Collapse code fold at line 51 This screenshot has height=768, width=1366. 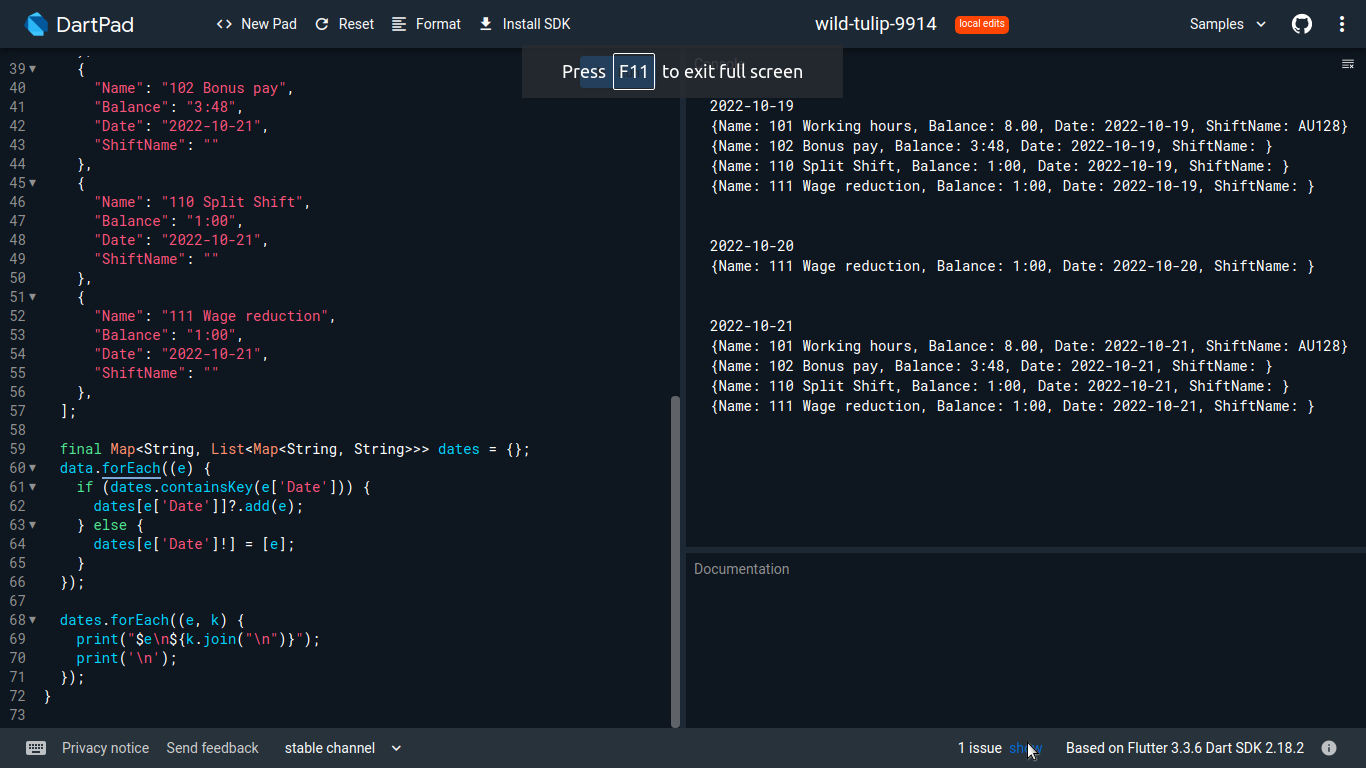point(32,297)
